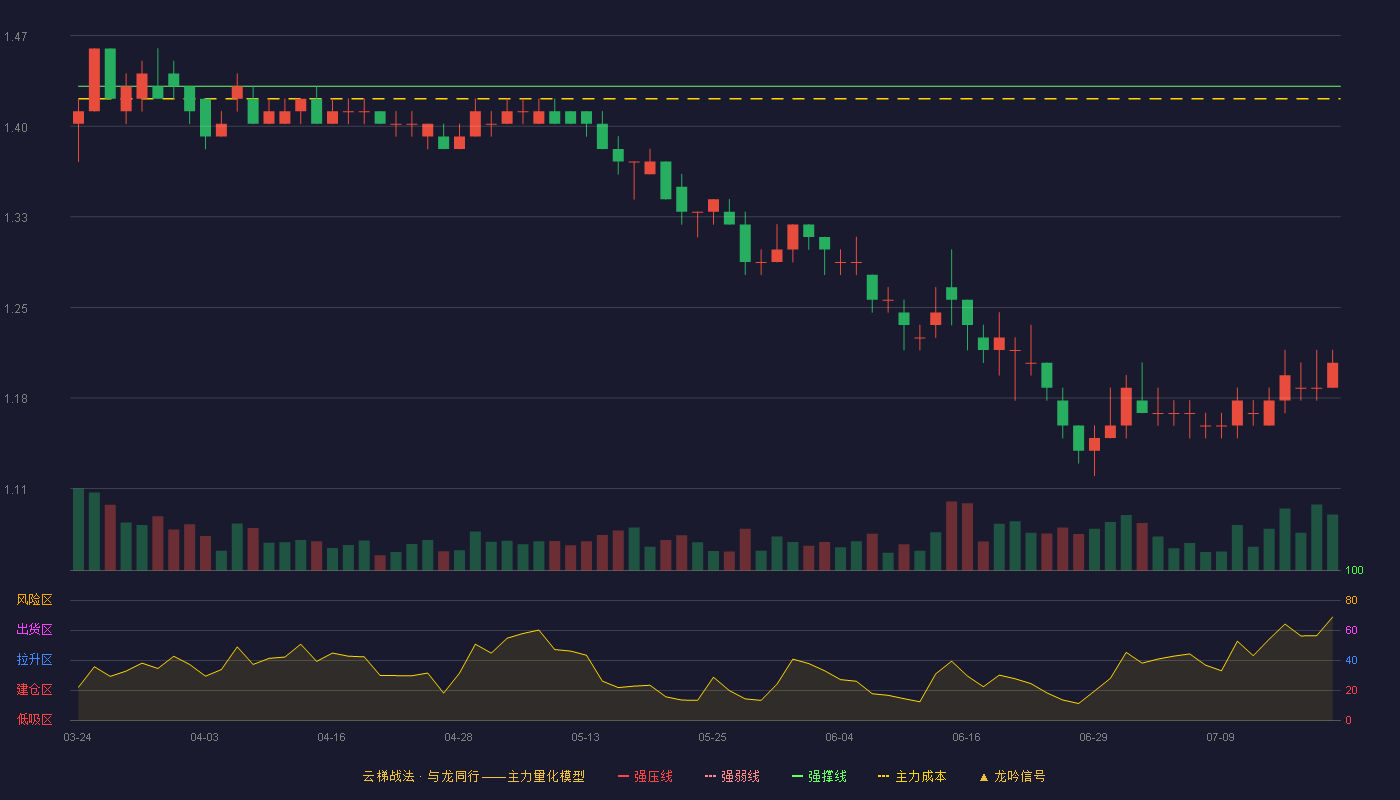
Task: Click the 07-09 date label
Action: point(1220,737)
